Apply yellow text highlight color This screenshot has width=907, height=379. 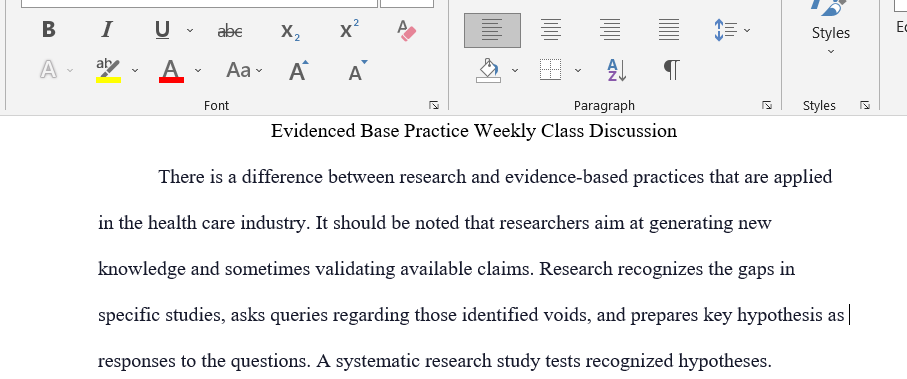pos(108,71)
